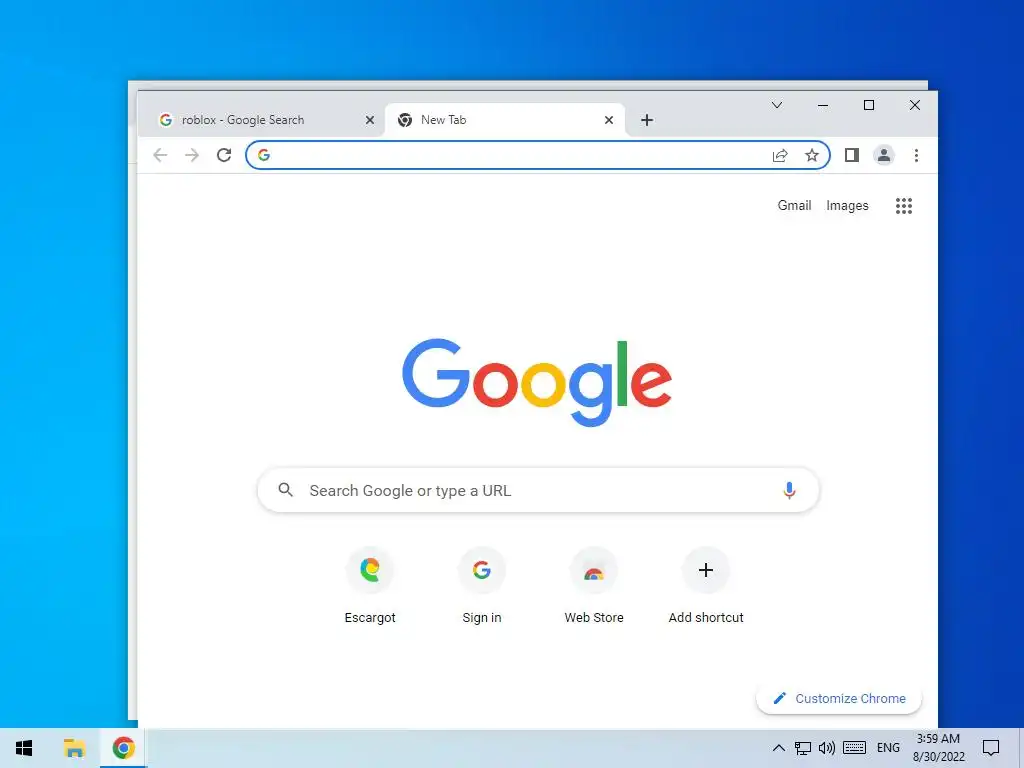Open a new tab with plus button
Viewport: 1024px width, 768px height.
(x=647, y=120)
